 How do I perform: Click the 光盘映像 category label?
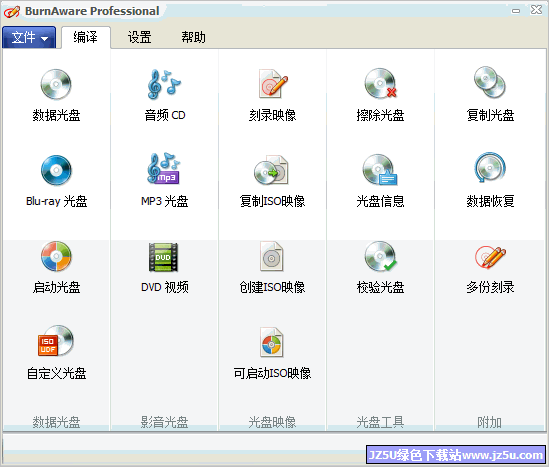[x=272, y=422]
